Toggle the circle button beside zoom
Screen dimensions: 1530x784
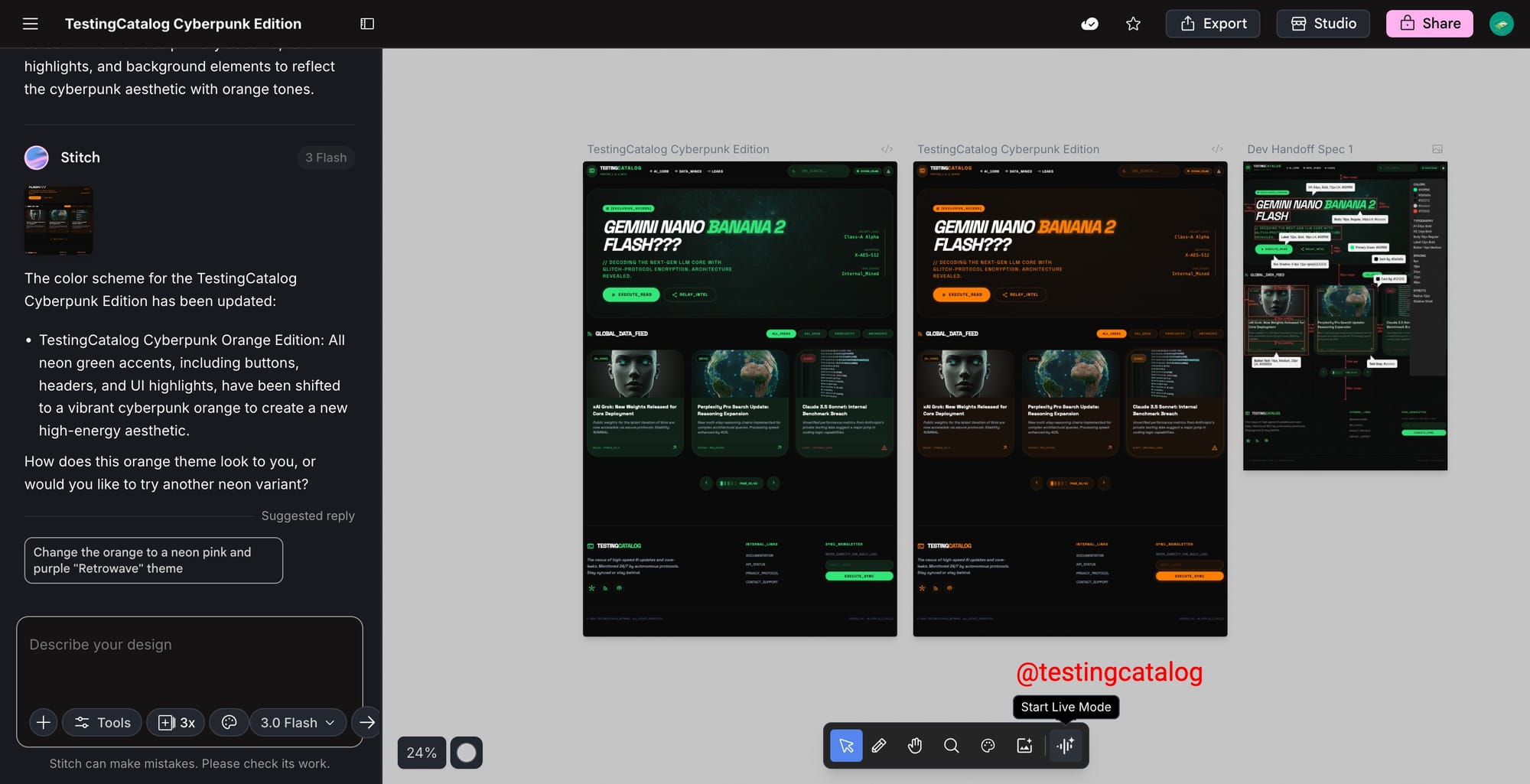click(x=467, y=753)
